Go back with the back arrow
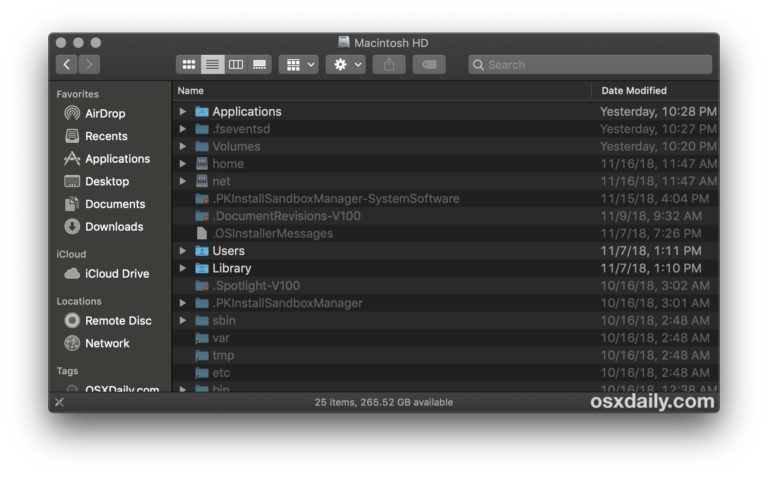768x477 pixels. tap(67, 64)
